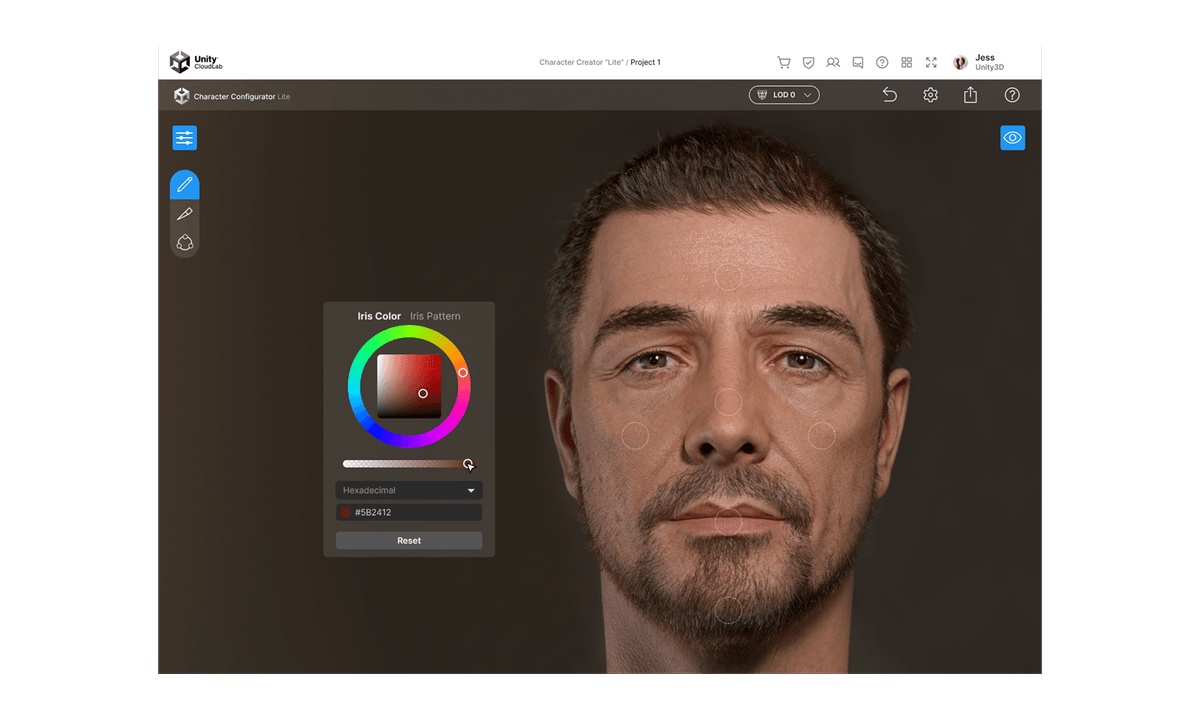This screenshot has width=1200, height=725.
Task: Select the Iris Color tab
Action: point(378,315)
